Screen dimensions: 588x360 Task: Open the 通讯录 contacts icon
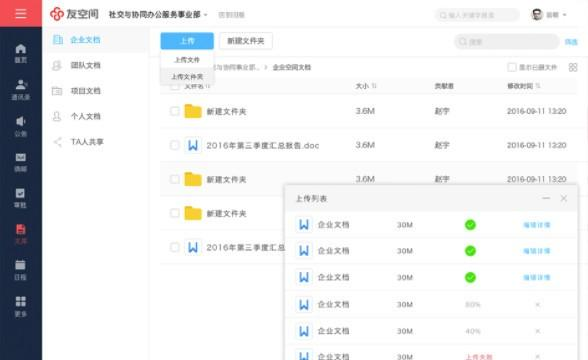click(21, 84)
